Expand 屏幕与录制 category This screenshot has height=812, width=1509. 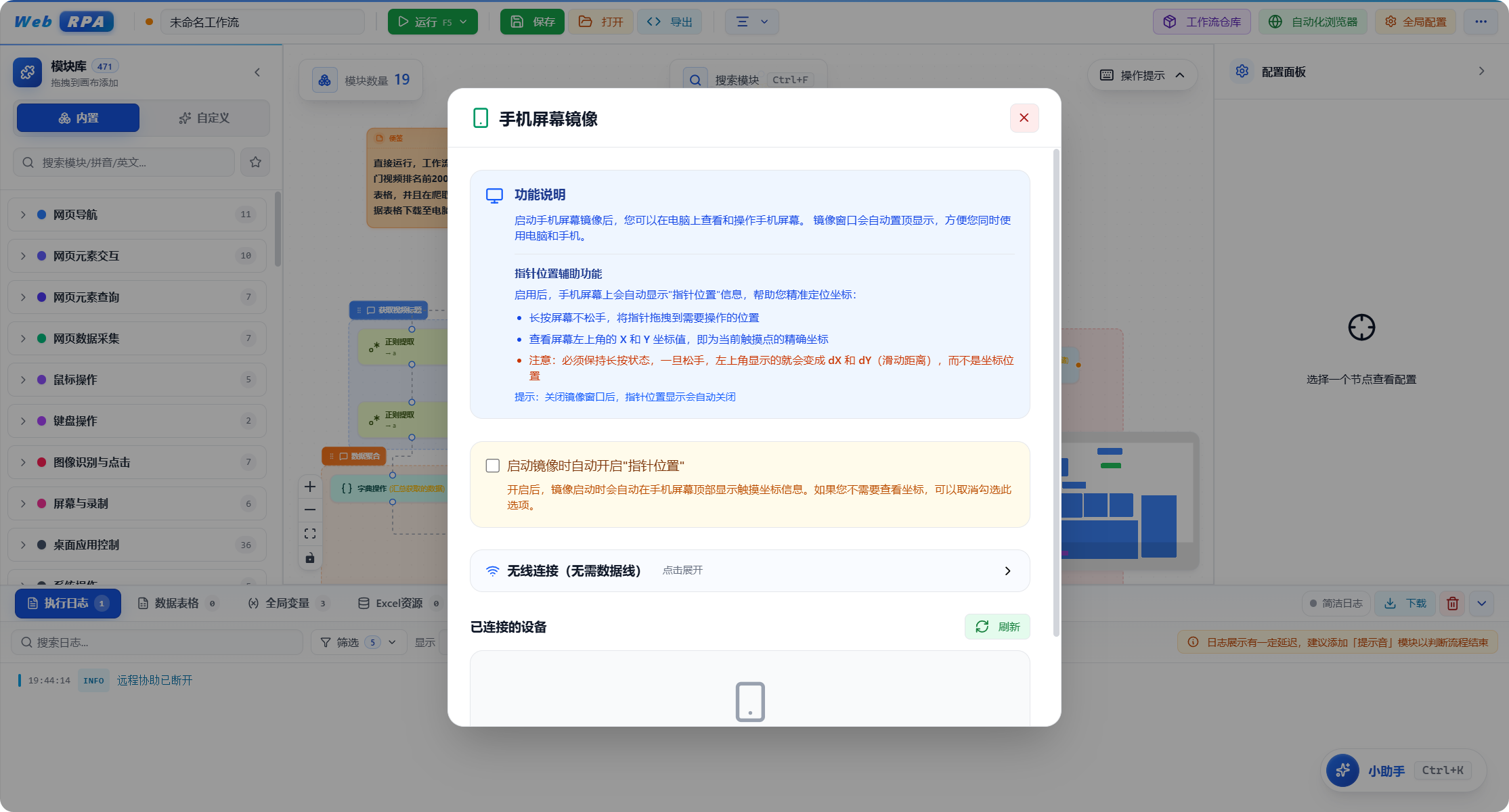137,503
